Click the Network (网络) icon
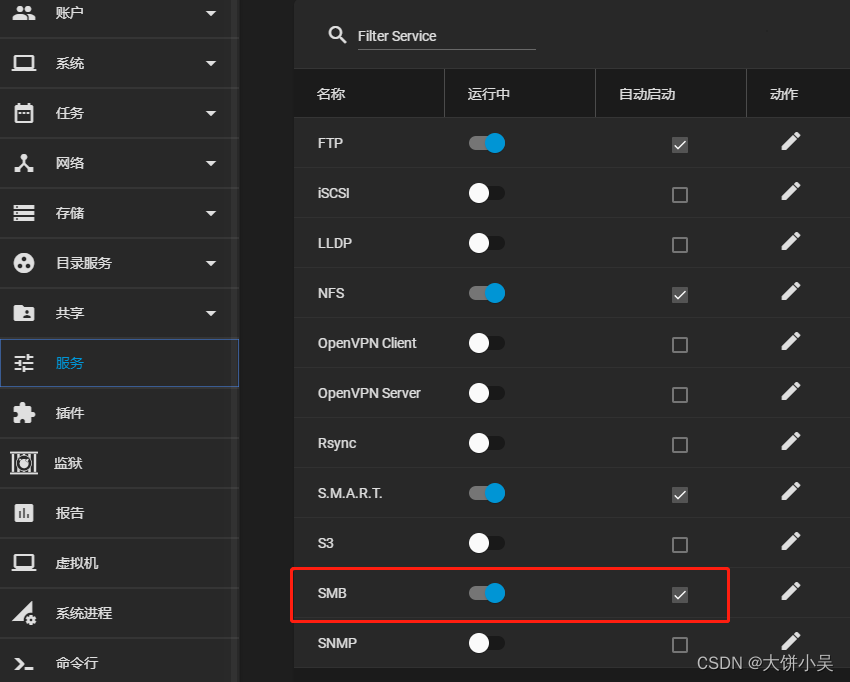 pyautogui.click(x=24, y=163)
